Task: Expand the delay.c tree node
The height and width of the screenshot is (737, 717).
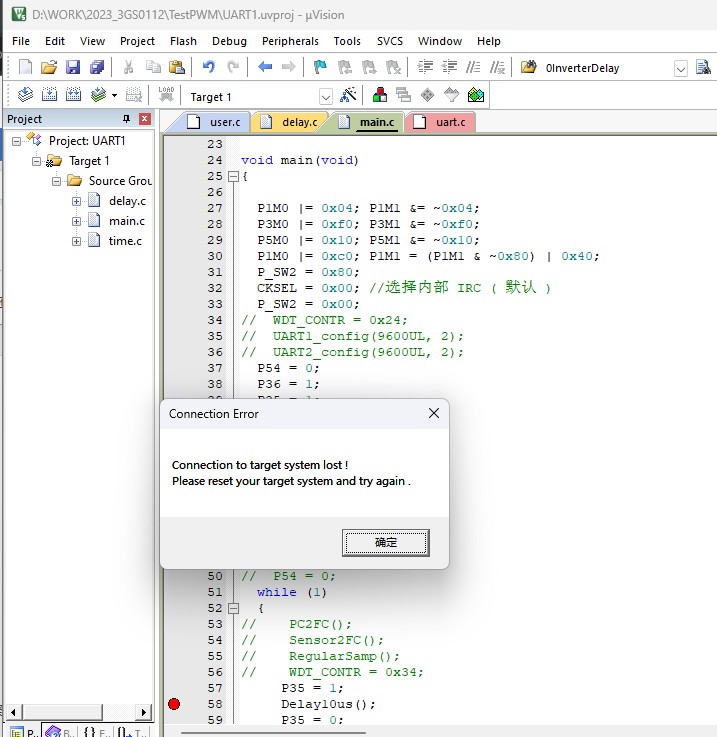Action: (76, 201)
